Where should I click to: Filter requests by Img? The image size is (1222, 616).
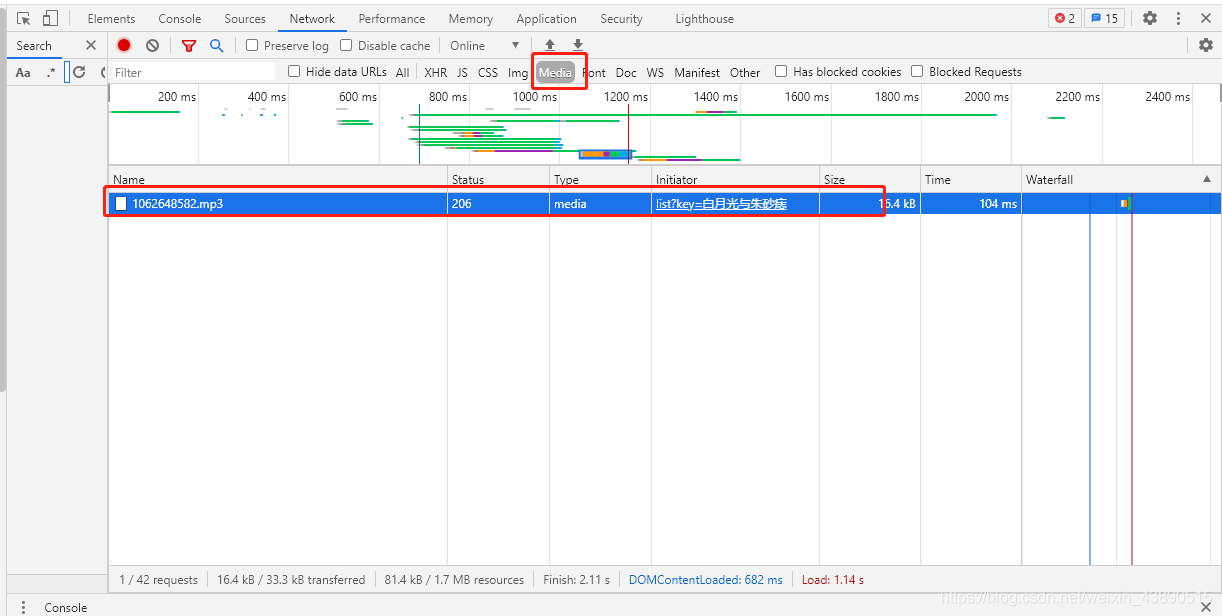click(x=517, y=72)
